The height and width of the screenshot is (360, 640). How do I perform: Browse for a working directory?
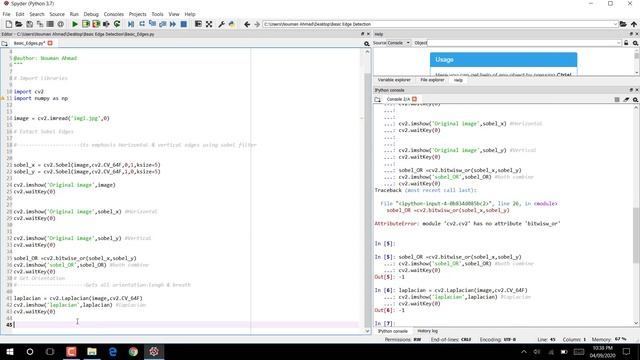pyautogui.click(x=623, y=24)
